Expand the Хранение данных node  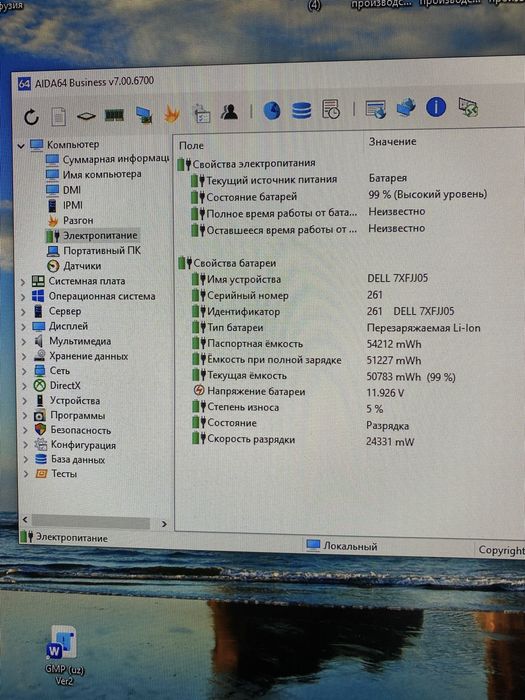click(x=24, y=357)
